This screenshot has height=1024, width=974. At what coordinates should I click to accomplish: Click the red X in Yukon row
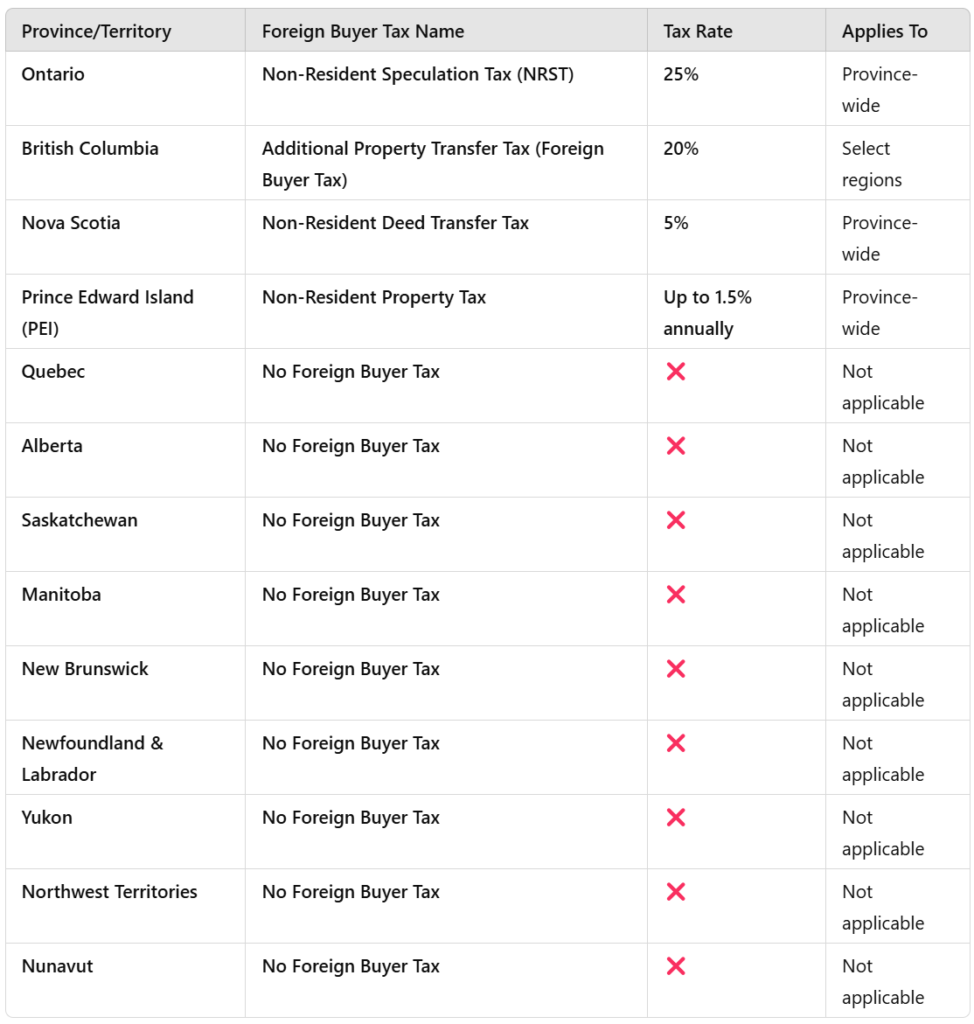[x=676, y=818]
